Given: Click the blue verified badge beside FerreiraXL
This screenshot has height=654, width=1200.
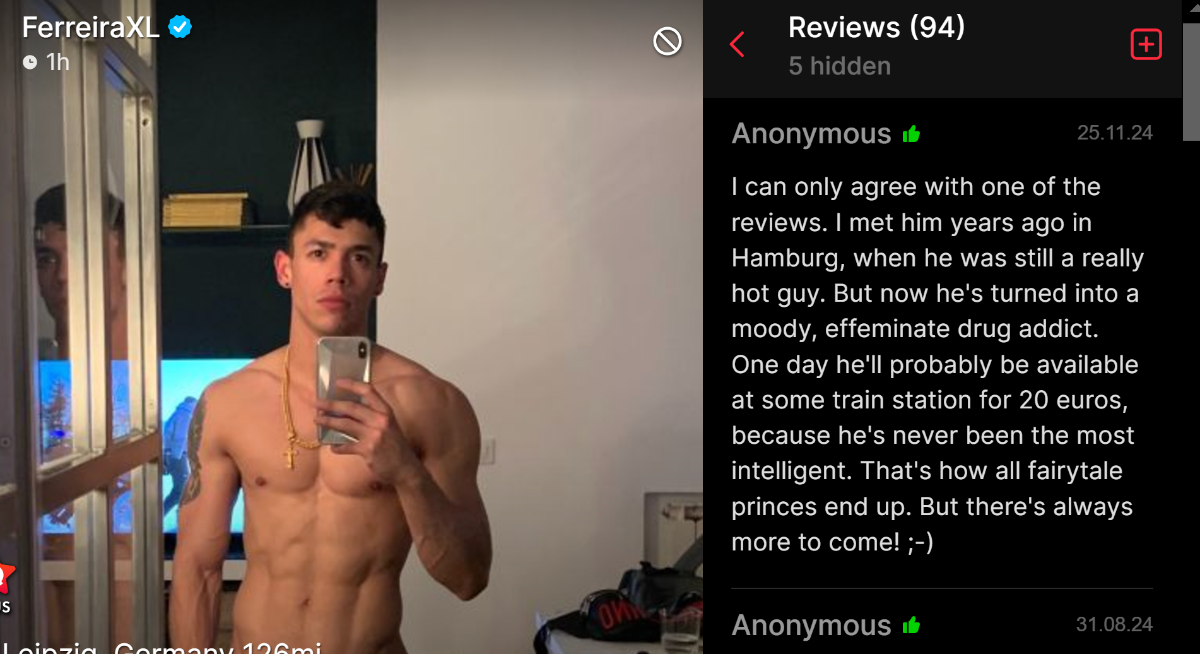Looking at the screenshot, I should pyautogui.click(x=180, y=28).
